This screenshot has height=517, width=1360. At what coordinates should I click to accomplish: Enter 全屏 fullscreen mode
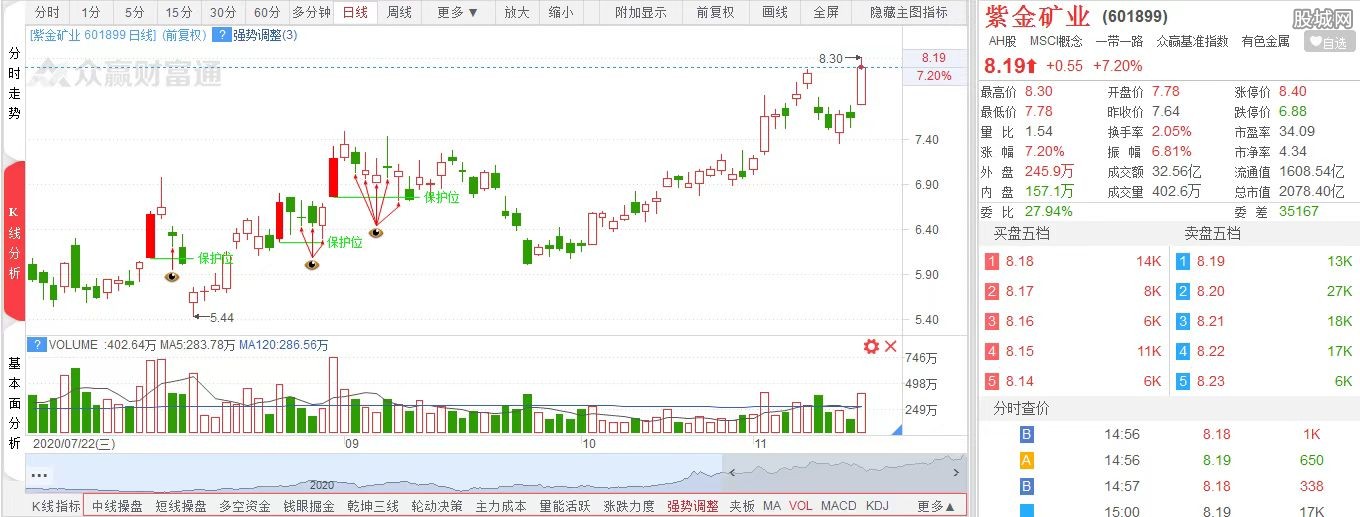click(x=826, y=13)
